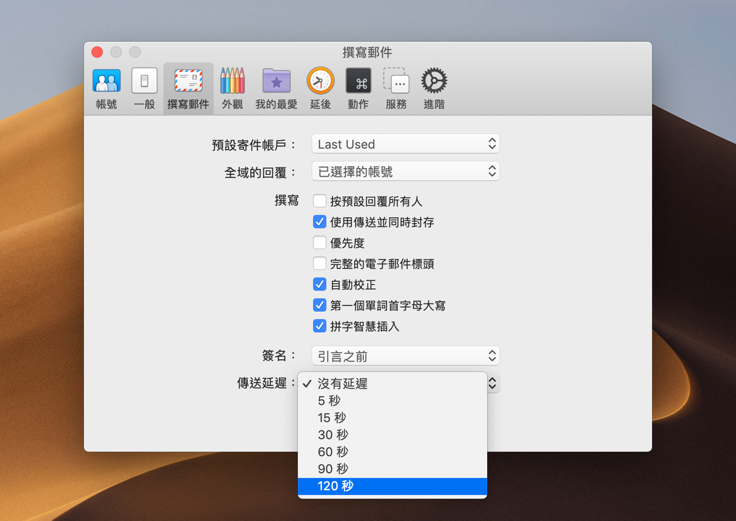Uncheck 使用傳送並同時封存 option
This screenshot has height=521, width=736.
[320, 222]
